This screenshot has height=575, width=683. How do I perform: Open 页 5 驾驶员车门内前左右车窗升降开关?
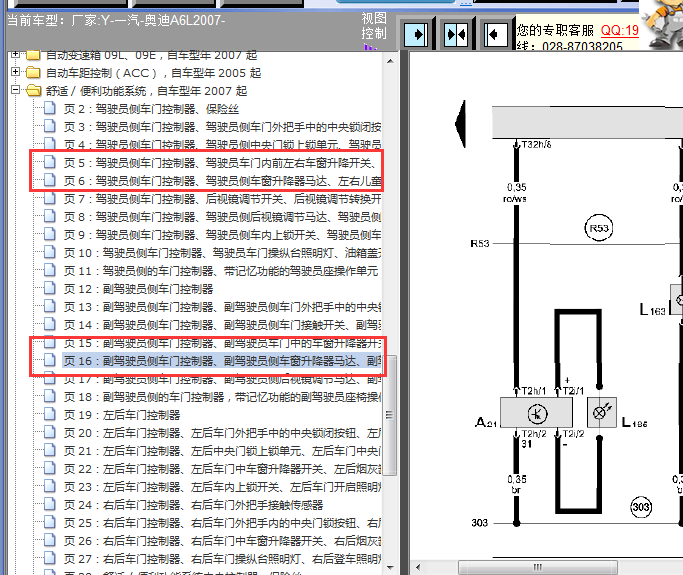222,163
